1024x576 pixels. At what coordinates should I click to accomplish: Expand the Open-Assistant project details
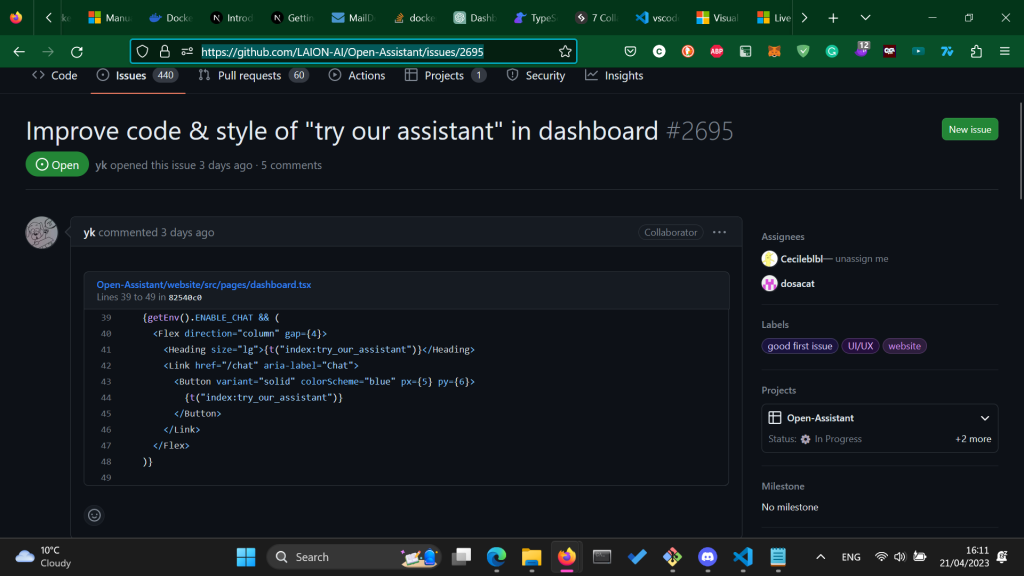point(985,418)
